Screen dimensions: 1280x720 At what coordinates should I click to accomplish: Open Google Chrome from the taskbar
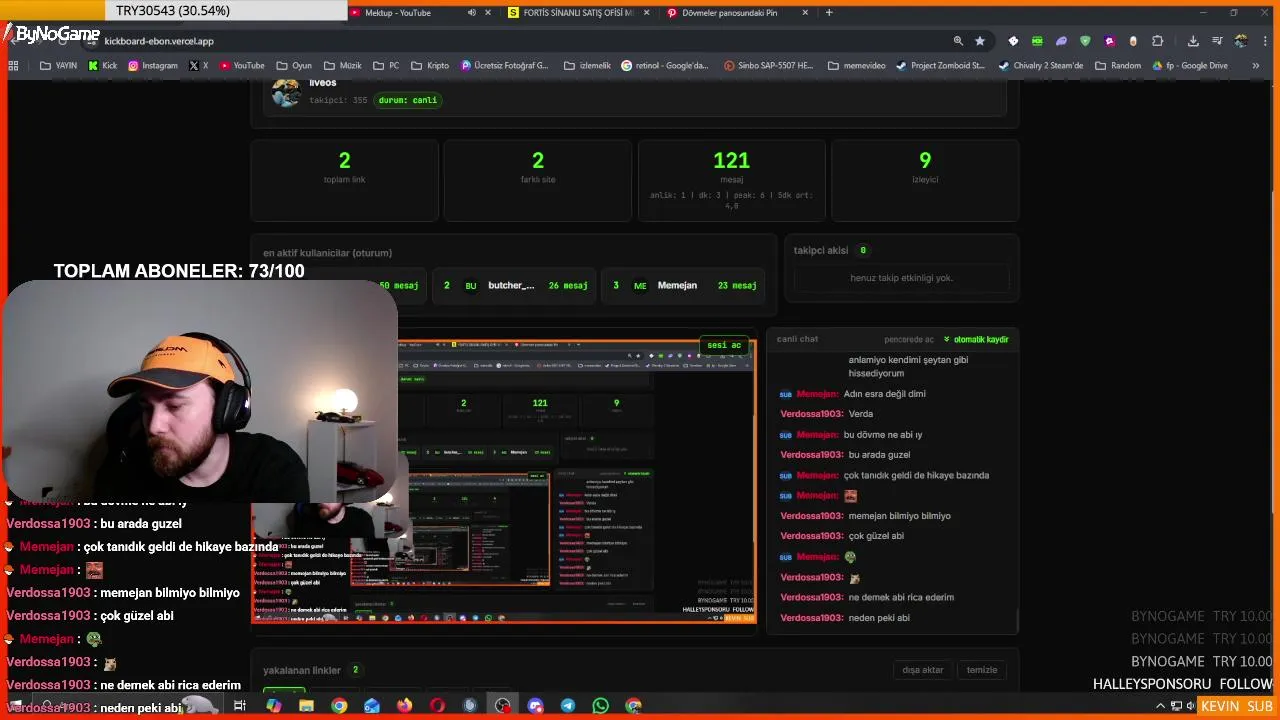[x=339, y=705]
